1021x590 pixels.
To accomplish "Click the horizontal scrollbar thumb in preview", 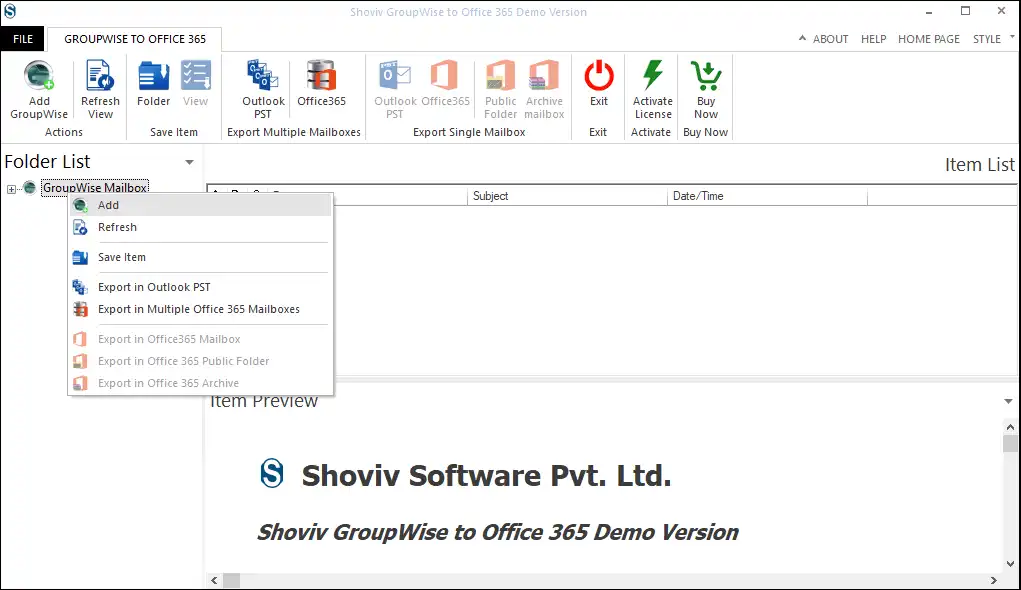I will [232, 580].
